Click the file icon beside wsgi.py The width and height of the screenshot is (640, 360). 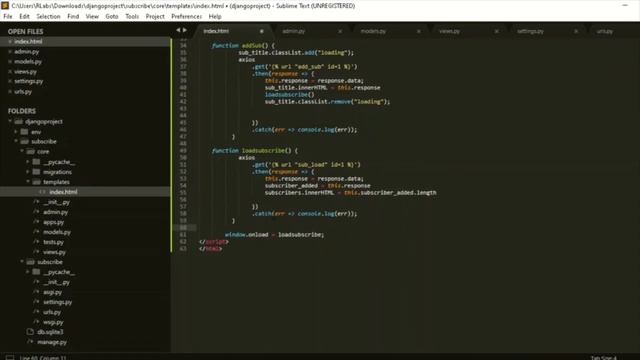(x=36, y=322)
